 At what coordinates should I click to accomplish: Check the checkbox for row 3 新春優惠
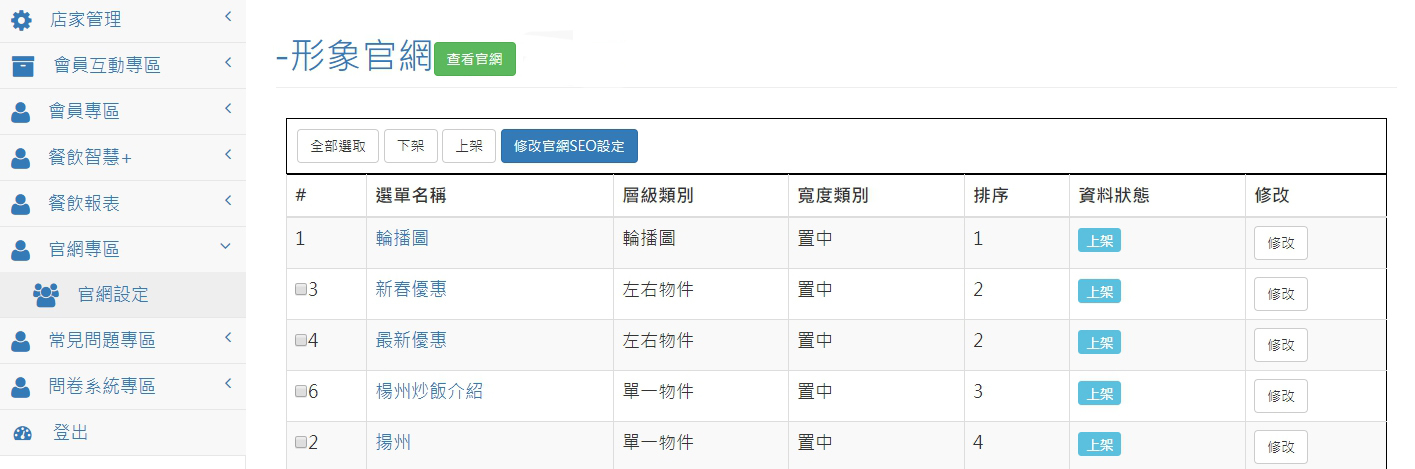point(300,290)
